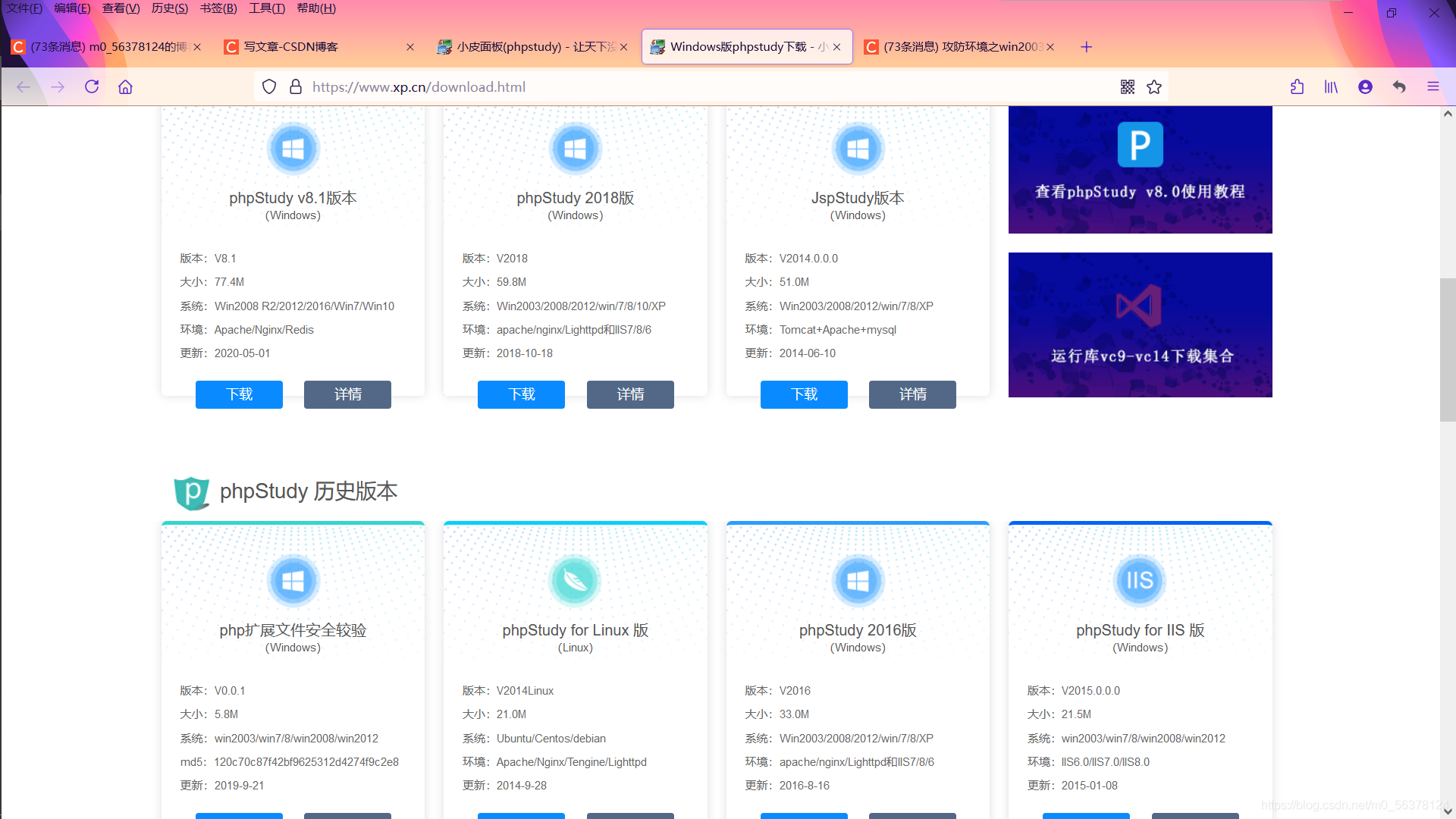Click the vertical page scrollbar thumb
Screen dimensions: 1456x819
click(1448, 350)
